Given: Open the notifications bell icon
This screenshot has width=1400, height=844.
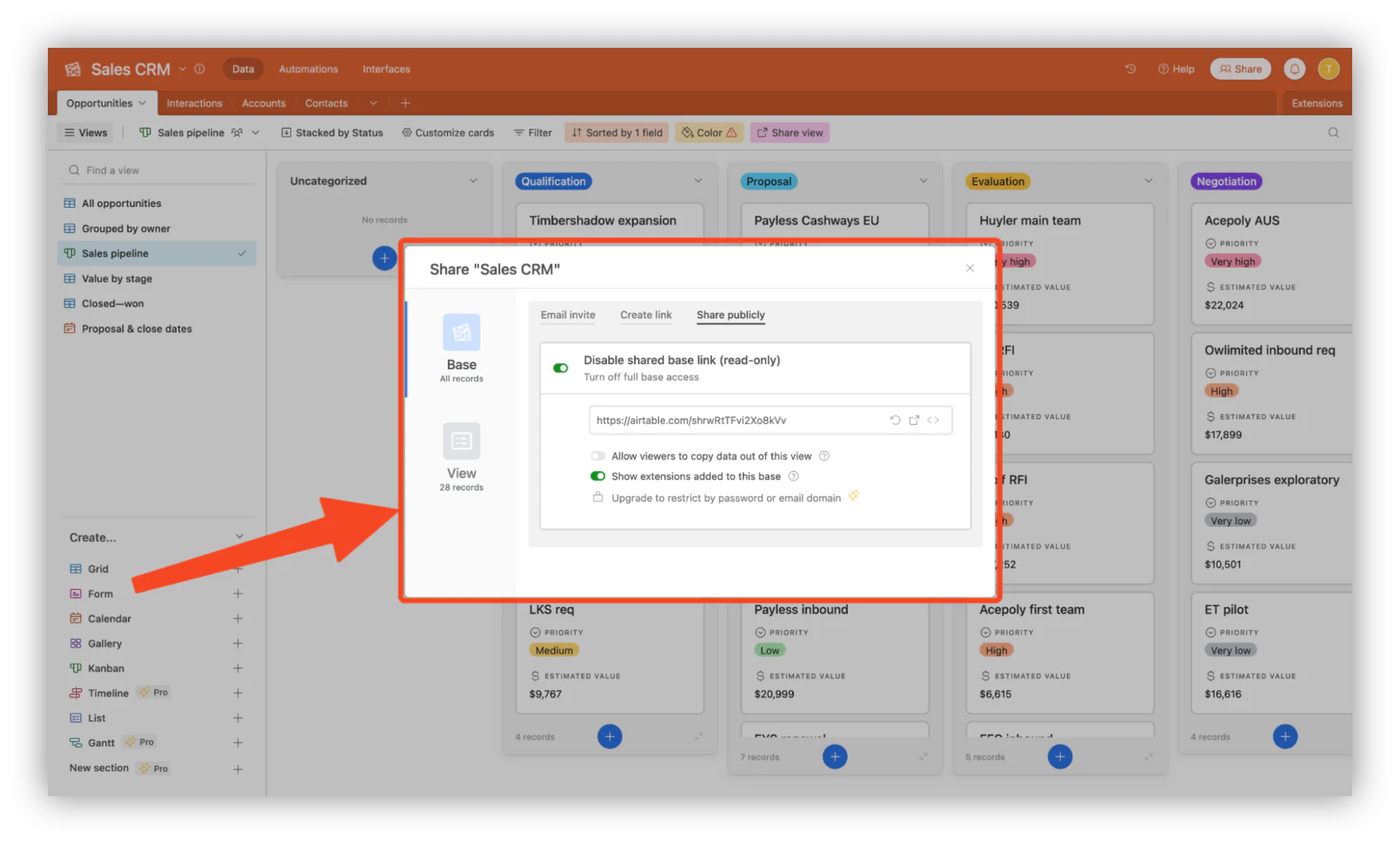Looking at the screenshot, I should pos(1295,69).
